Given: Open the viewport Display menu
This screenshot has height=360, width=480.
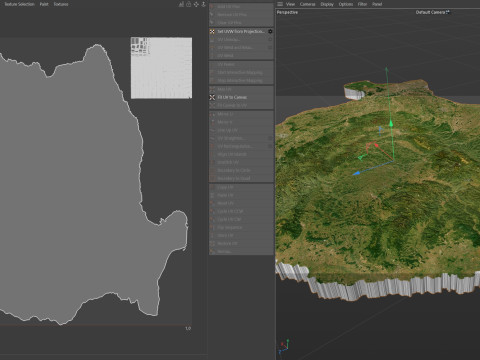Looking at the screenshot, I should (x=327, y=4).
